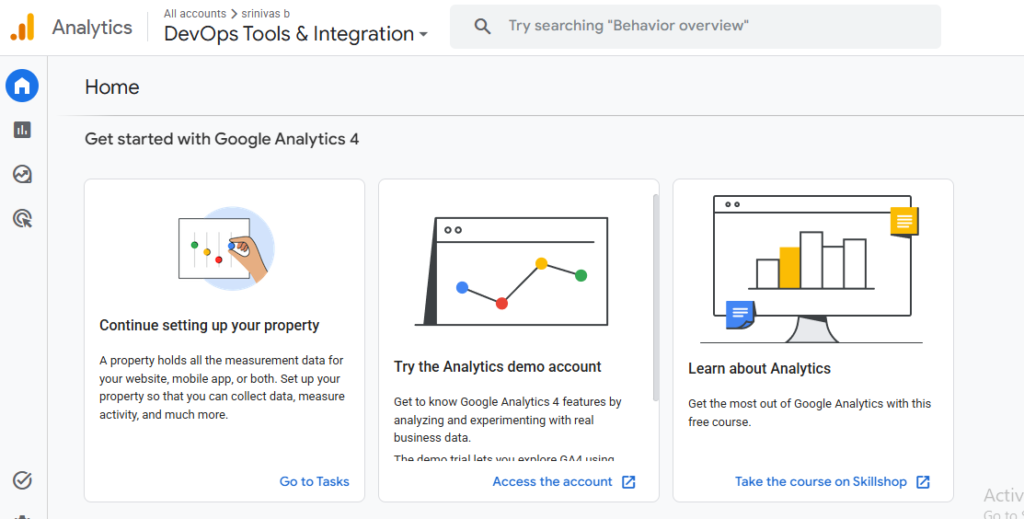
Task: Click the Home page title
Action: 112,87
